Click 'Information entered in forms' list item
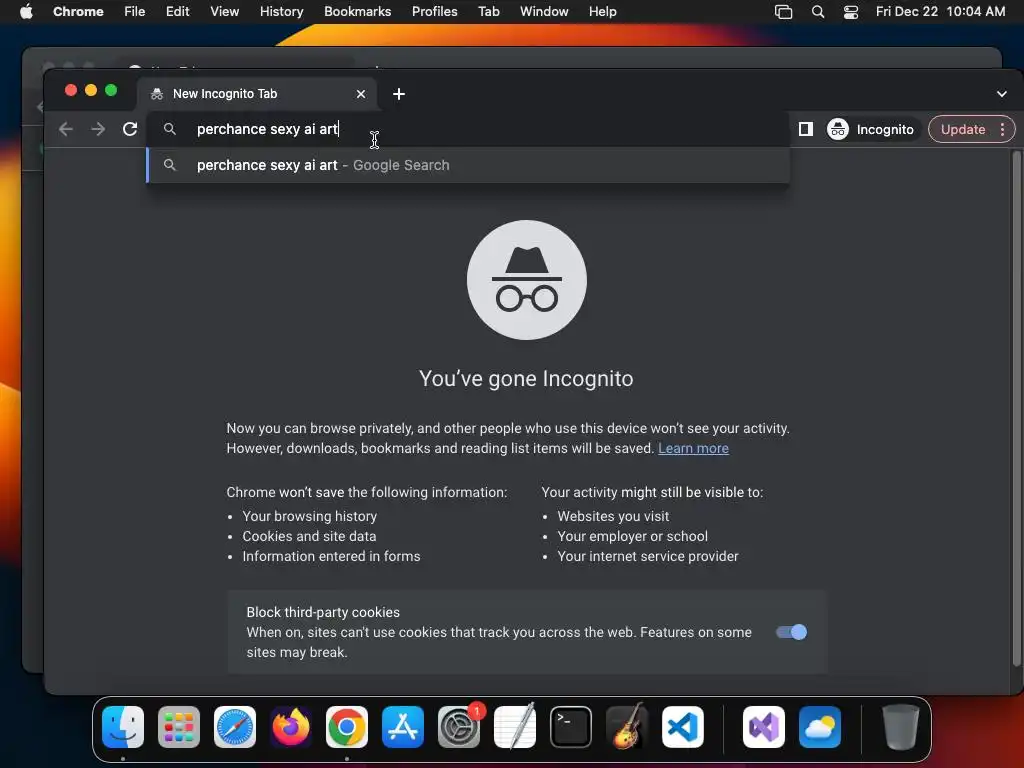The image size is (1024, 768). 331,556
